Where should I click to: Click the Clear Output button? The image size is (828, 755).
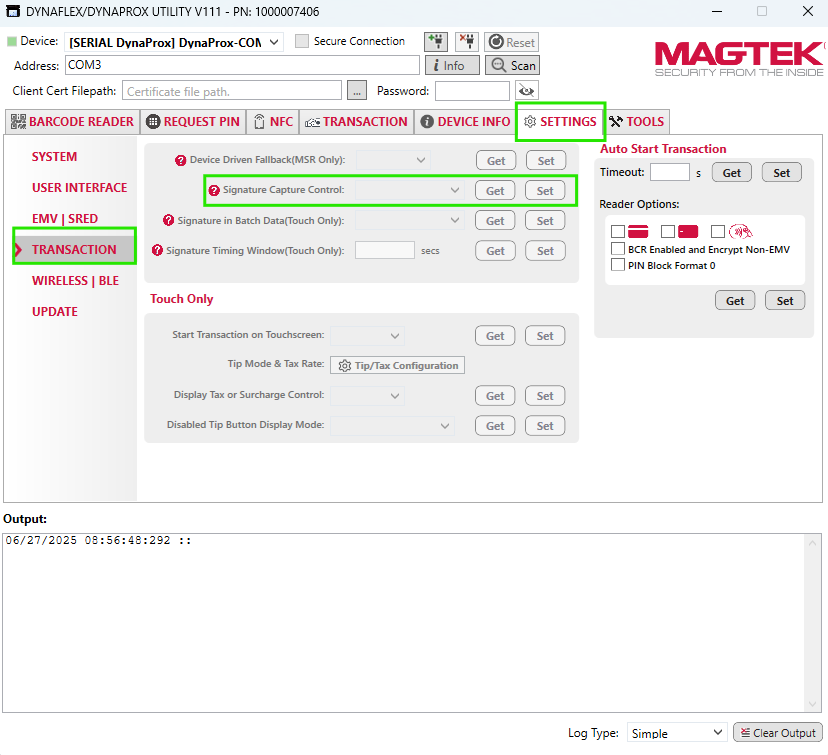click(778, 733)
